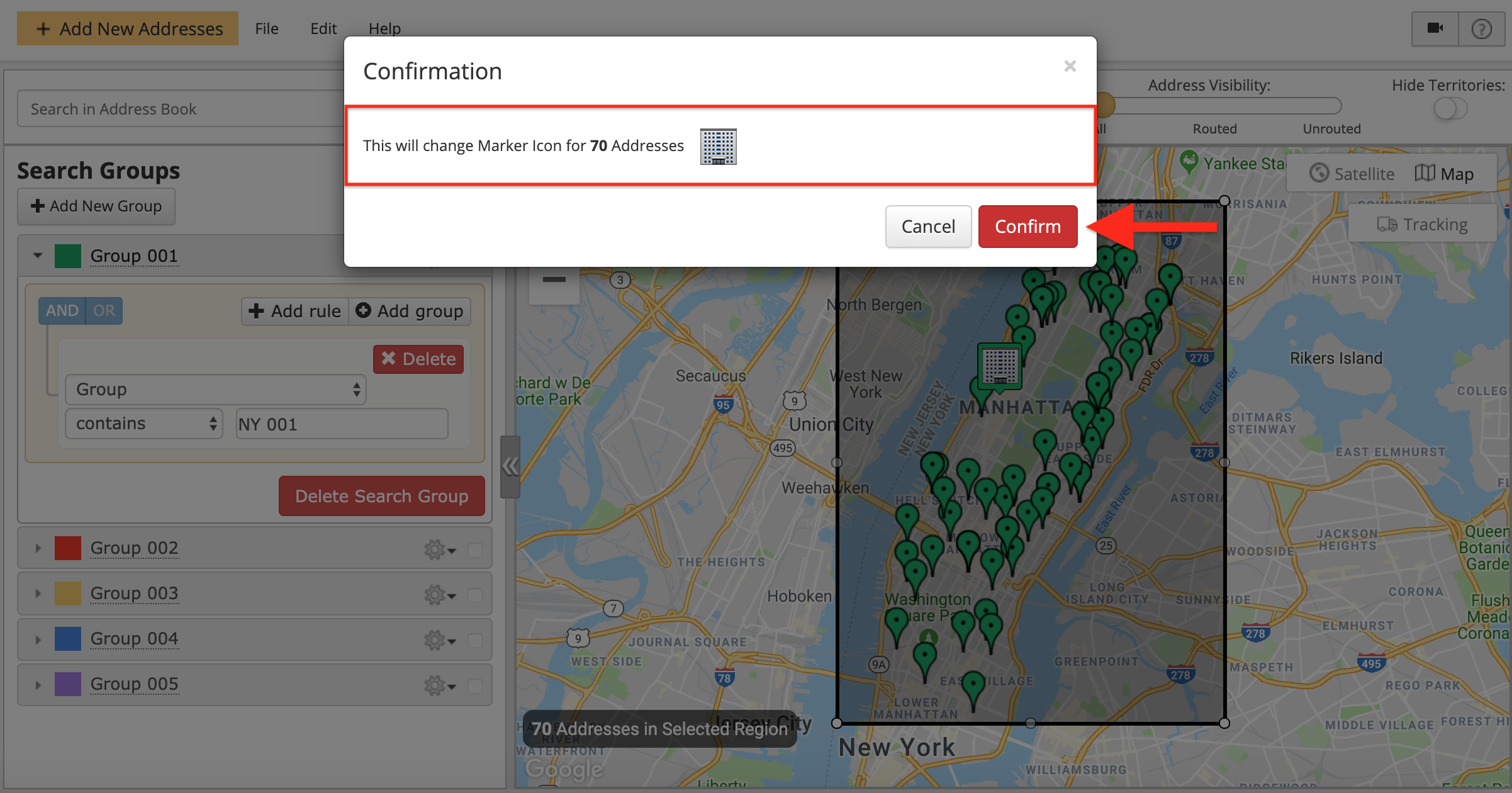The width and height of the screenshot is (1512, 793).
Task: Toggle the Hide Territories switch
Action: [x=1450, y=108]
